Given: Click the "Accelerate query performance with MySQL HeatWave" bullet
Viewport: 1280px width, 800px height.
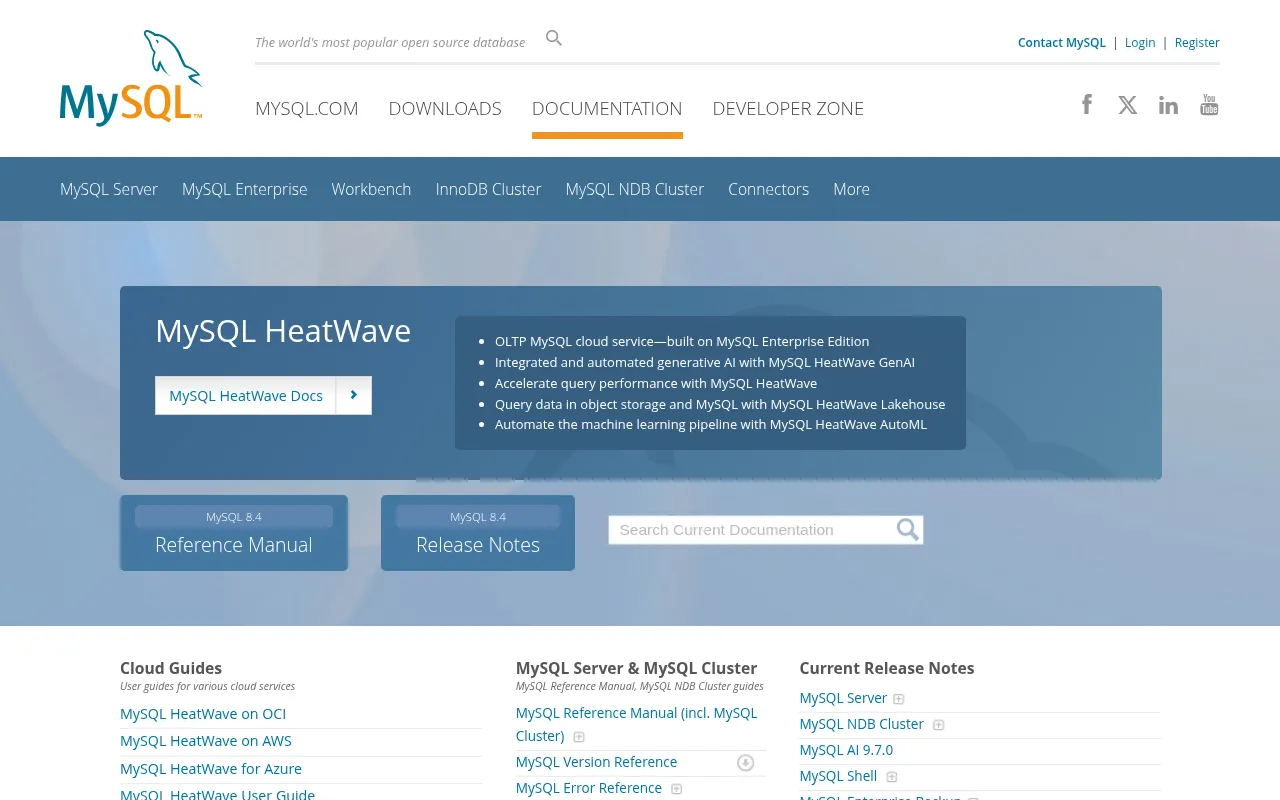Looking at the screenshot, I should [x=656, y=383].
